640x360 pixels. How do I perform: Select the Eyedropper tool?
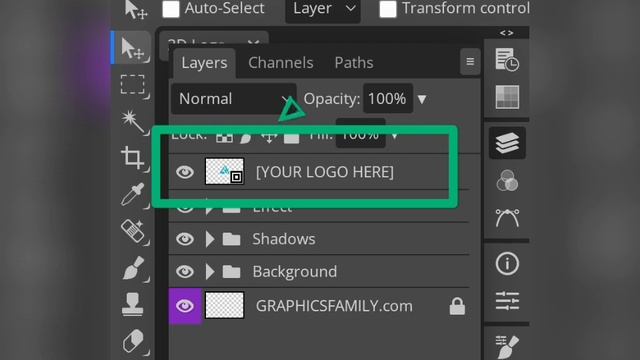click(133, 194)
